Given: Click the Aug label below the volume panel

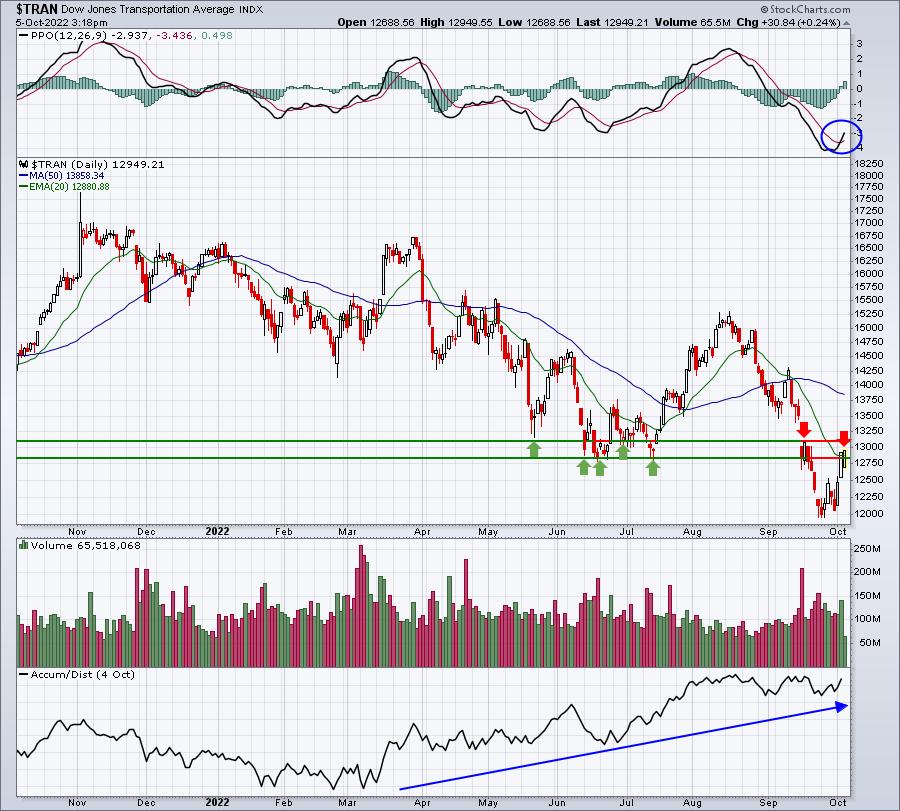Looking at the screenshot, I should coord(692,802).
